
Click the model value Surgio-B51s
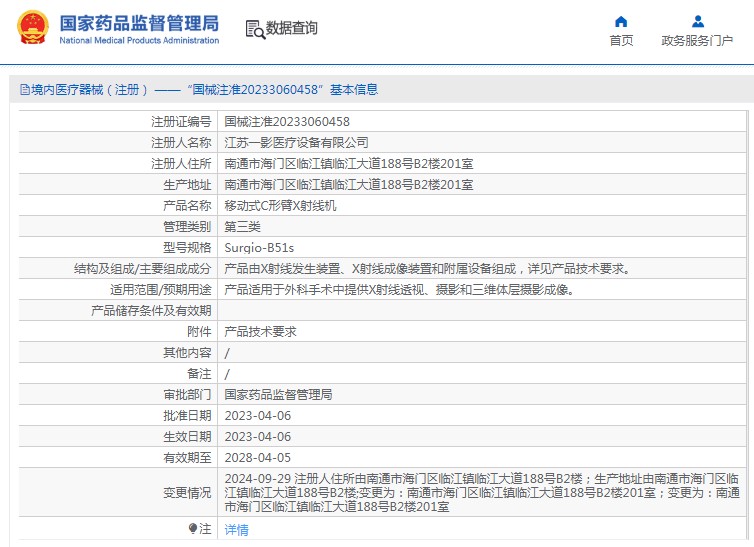point(258,247)
